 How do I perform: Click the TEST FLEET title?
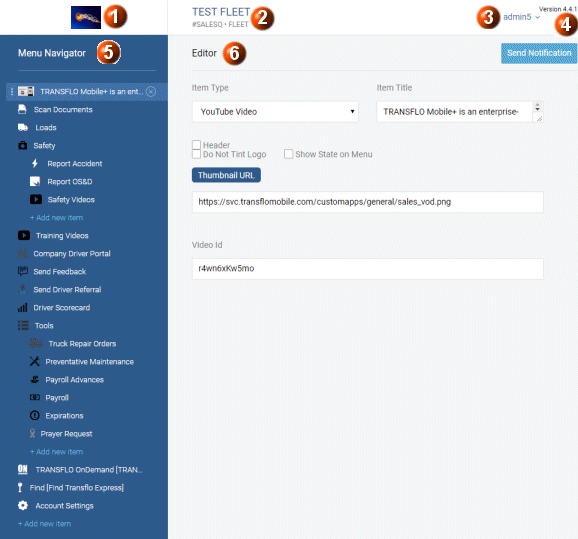221,12
